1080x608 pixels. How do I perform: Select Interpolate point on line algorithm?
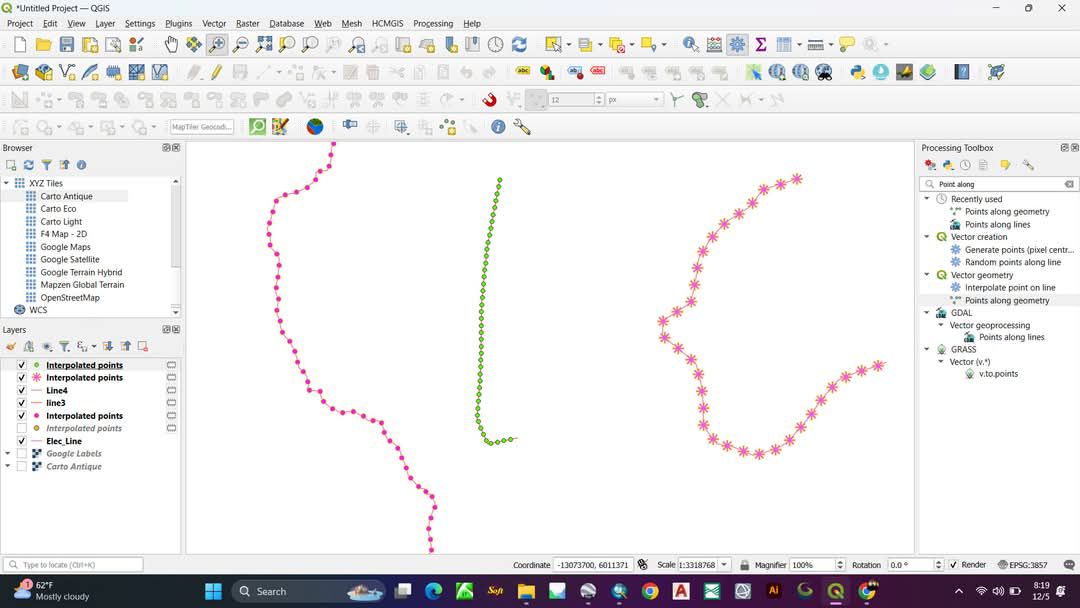coord(1010,288)
